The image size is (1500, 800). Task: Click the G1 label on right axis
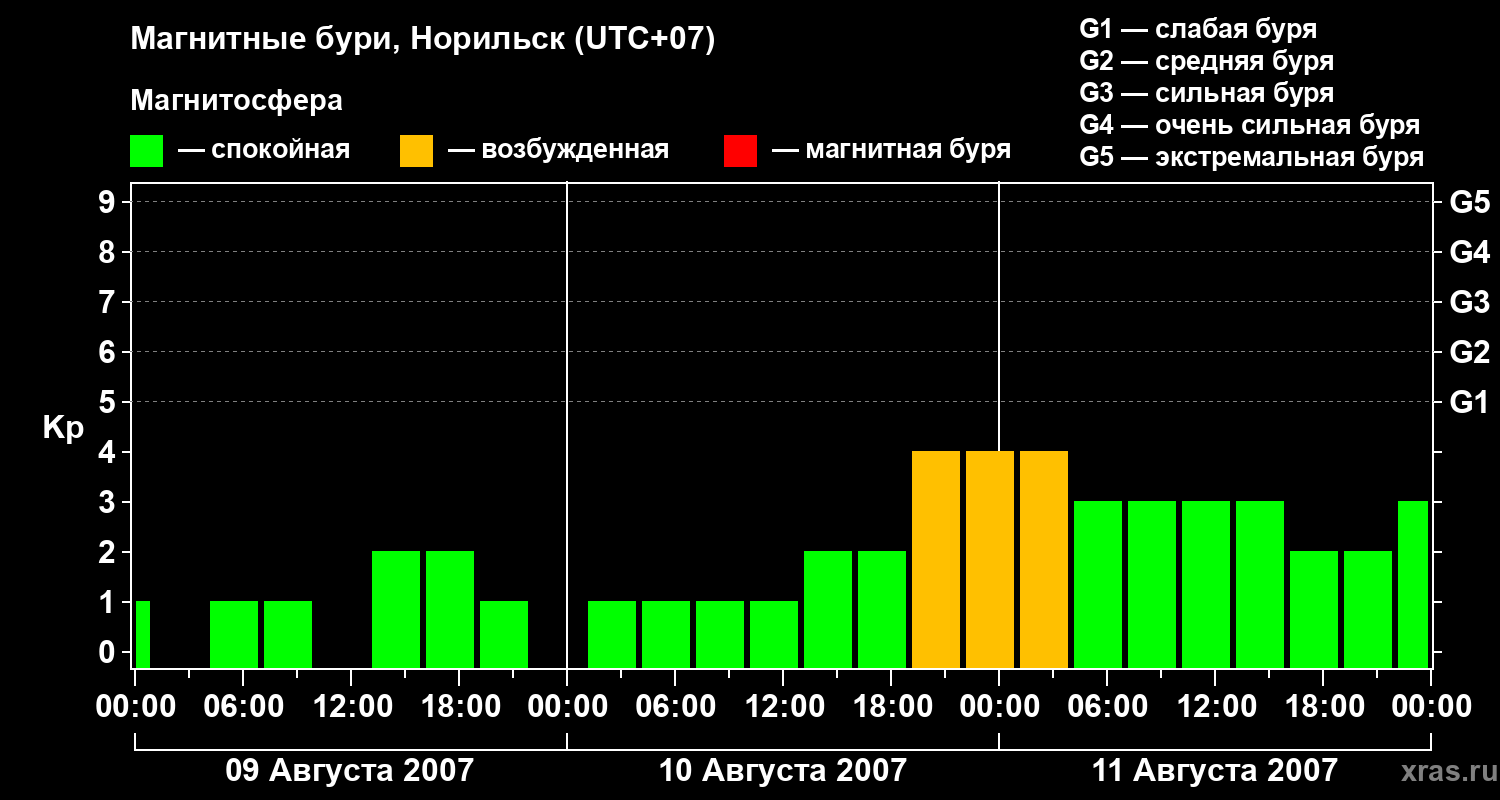(1469, 402)
